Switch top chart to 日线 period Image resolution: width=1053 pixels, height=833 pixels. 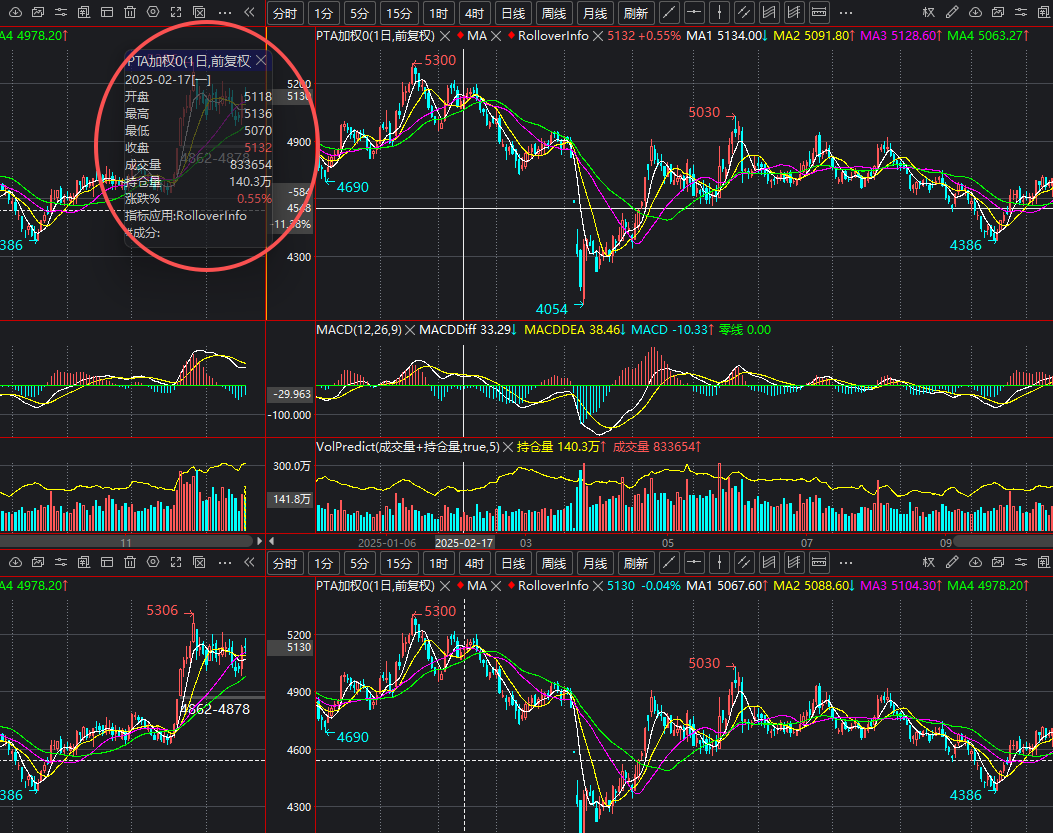(513, 13)
